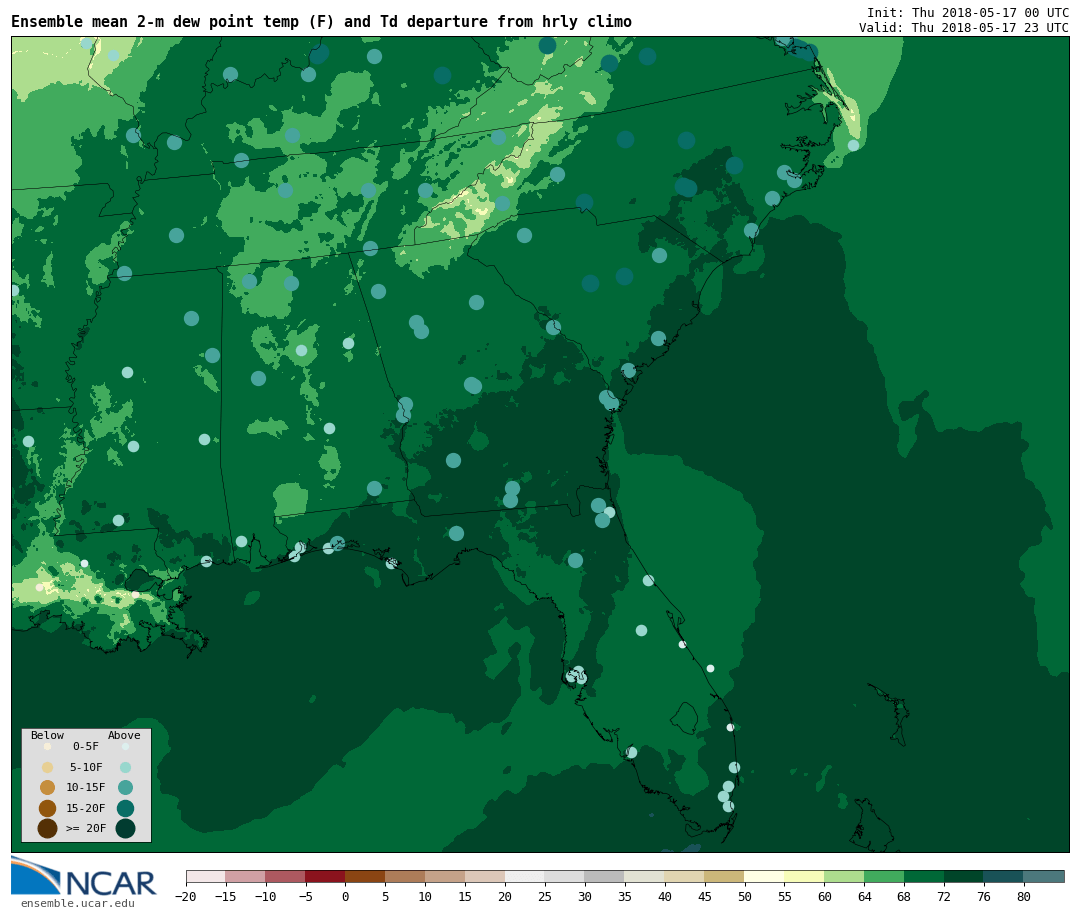Select the Below 5-10F legend circle
The width and height of the screenshot is (1080, 915).
(48, 768)
